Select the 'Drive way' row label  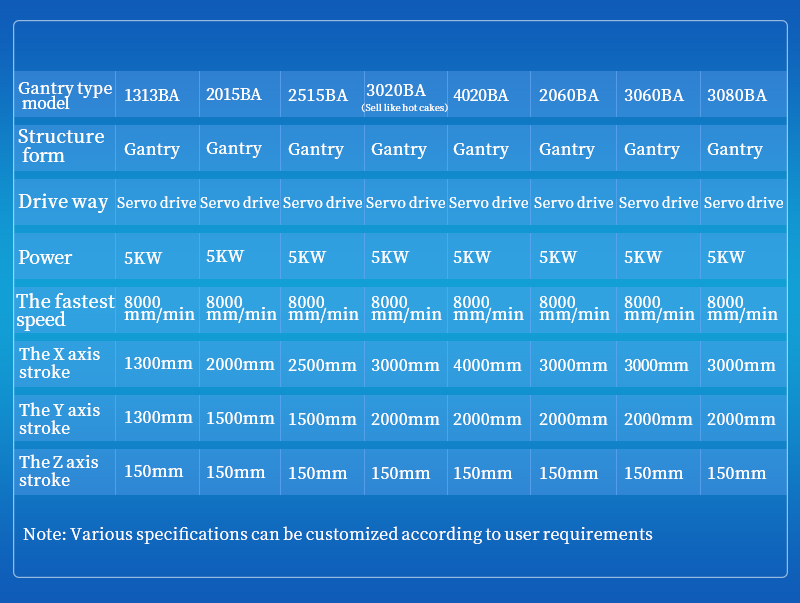63,202
